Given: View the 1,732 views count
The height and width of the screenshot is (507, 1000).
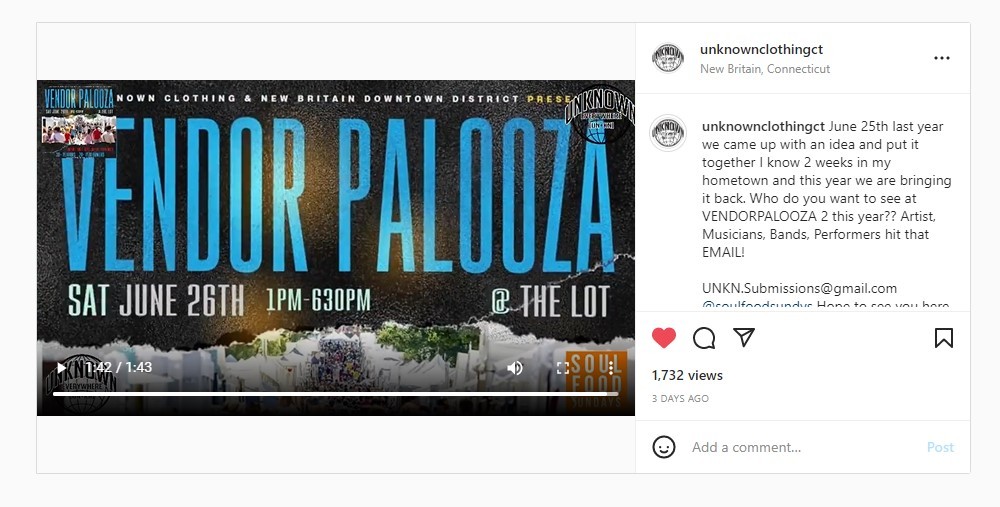Looking at the screenshot, I should (687, 375).
